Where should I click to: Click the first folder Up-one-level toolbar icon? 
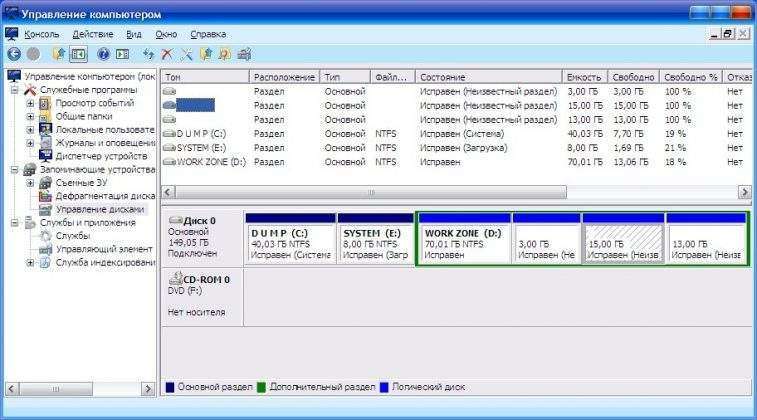[59, 54]
